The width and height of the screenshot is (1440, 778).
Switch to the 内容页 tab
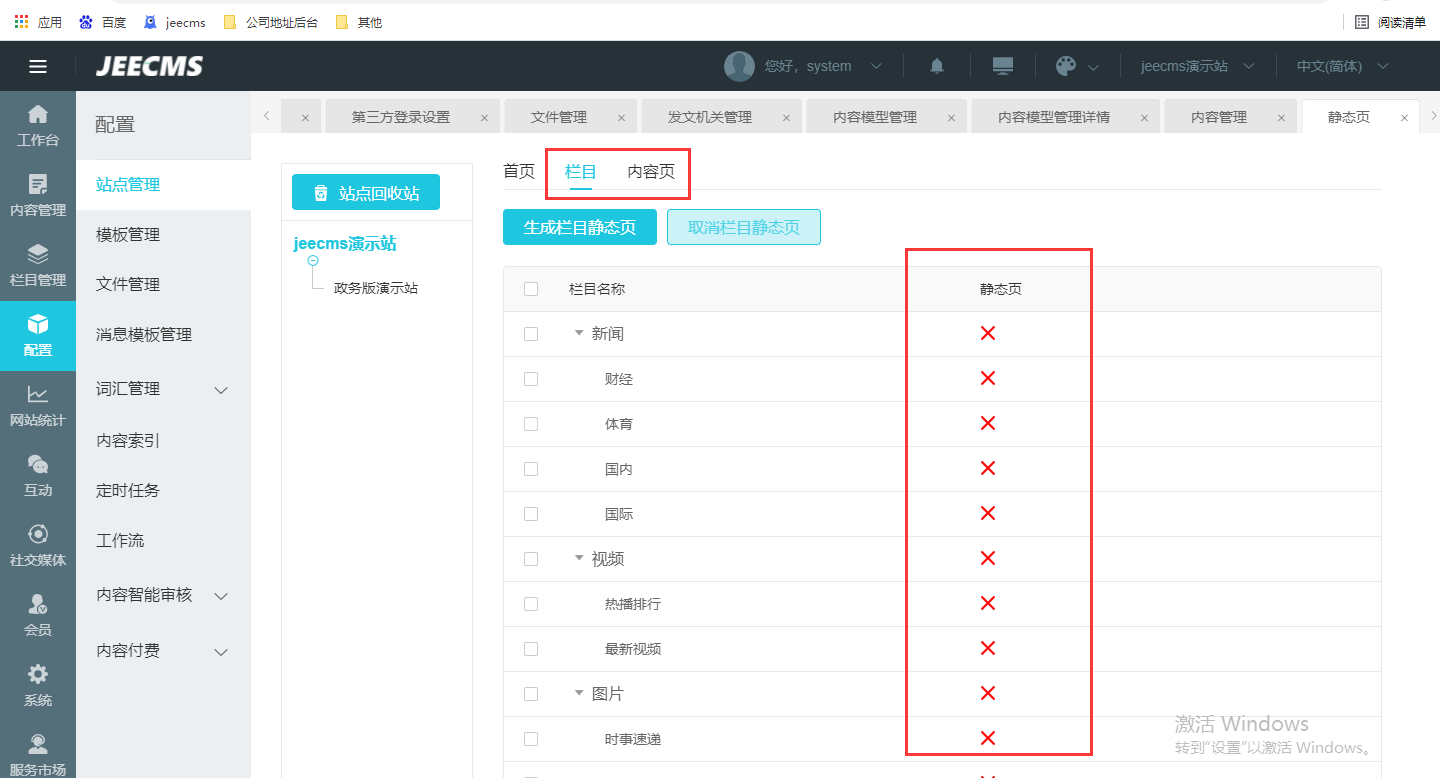[651, 171]
